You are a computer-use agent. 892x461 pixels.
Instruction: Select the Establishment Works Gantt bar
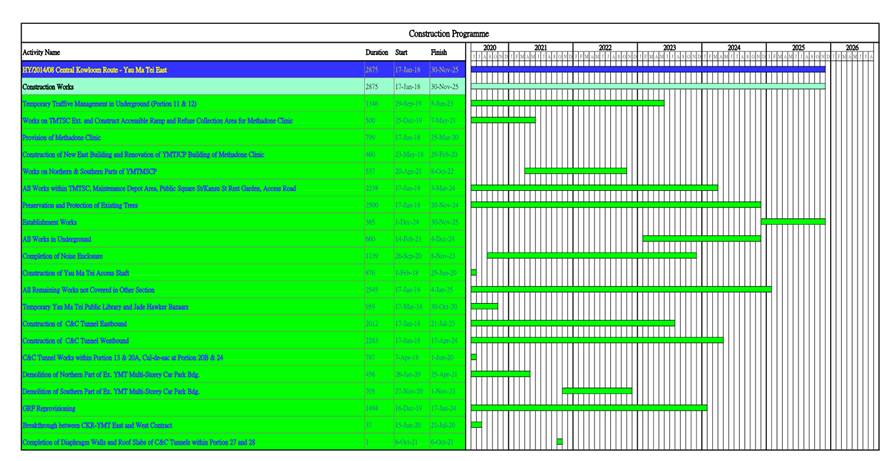(x=793, y=221)
